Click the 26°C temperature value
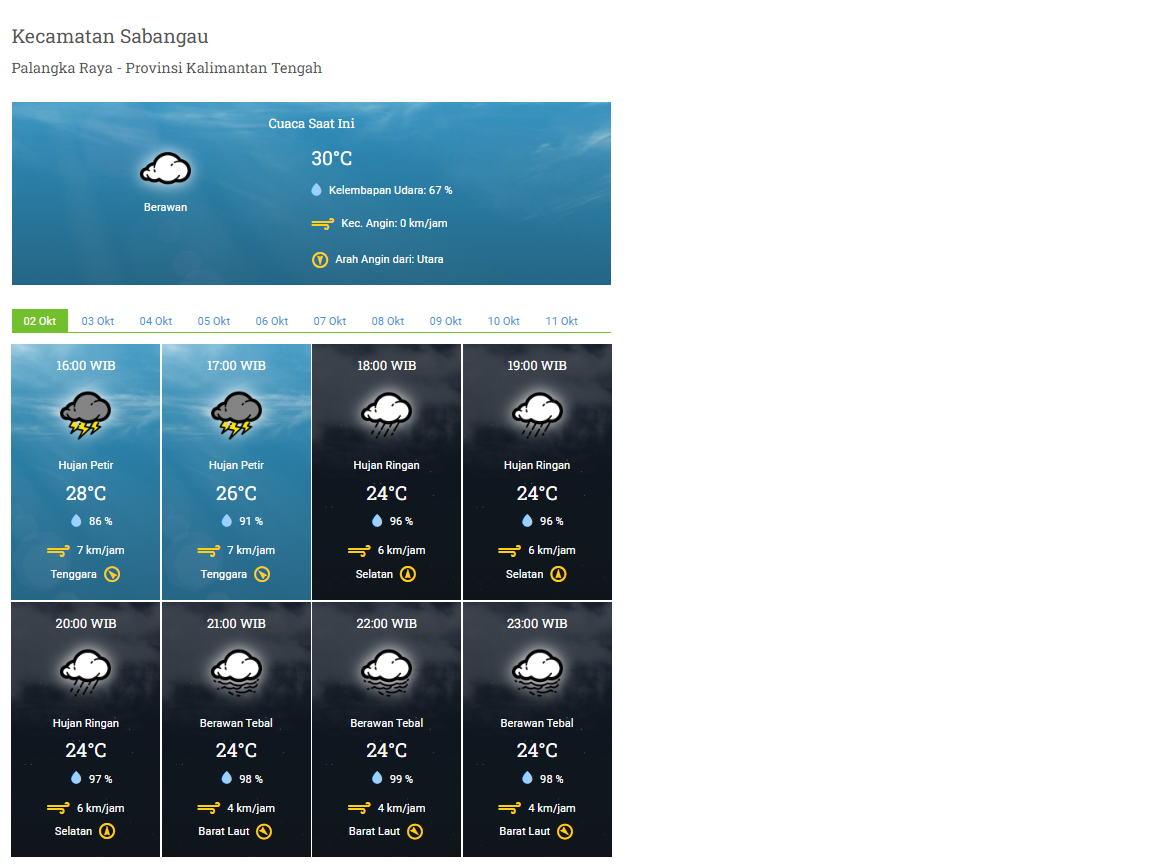Viewport: 1152px width, 864px height. tap(236, 494)
